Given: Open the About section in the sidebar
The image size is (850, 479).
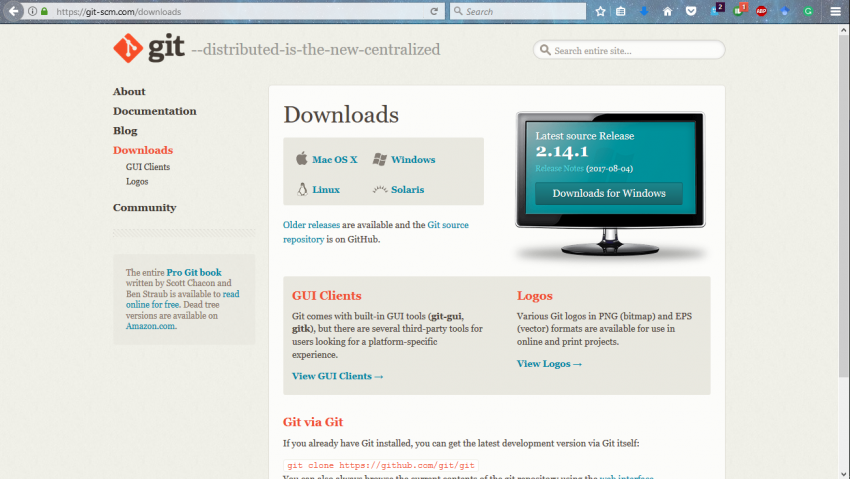Looking at the screenshot, I should tap(129, 91).
